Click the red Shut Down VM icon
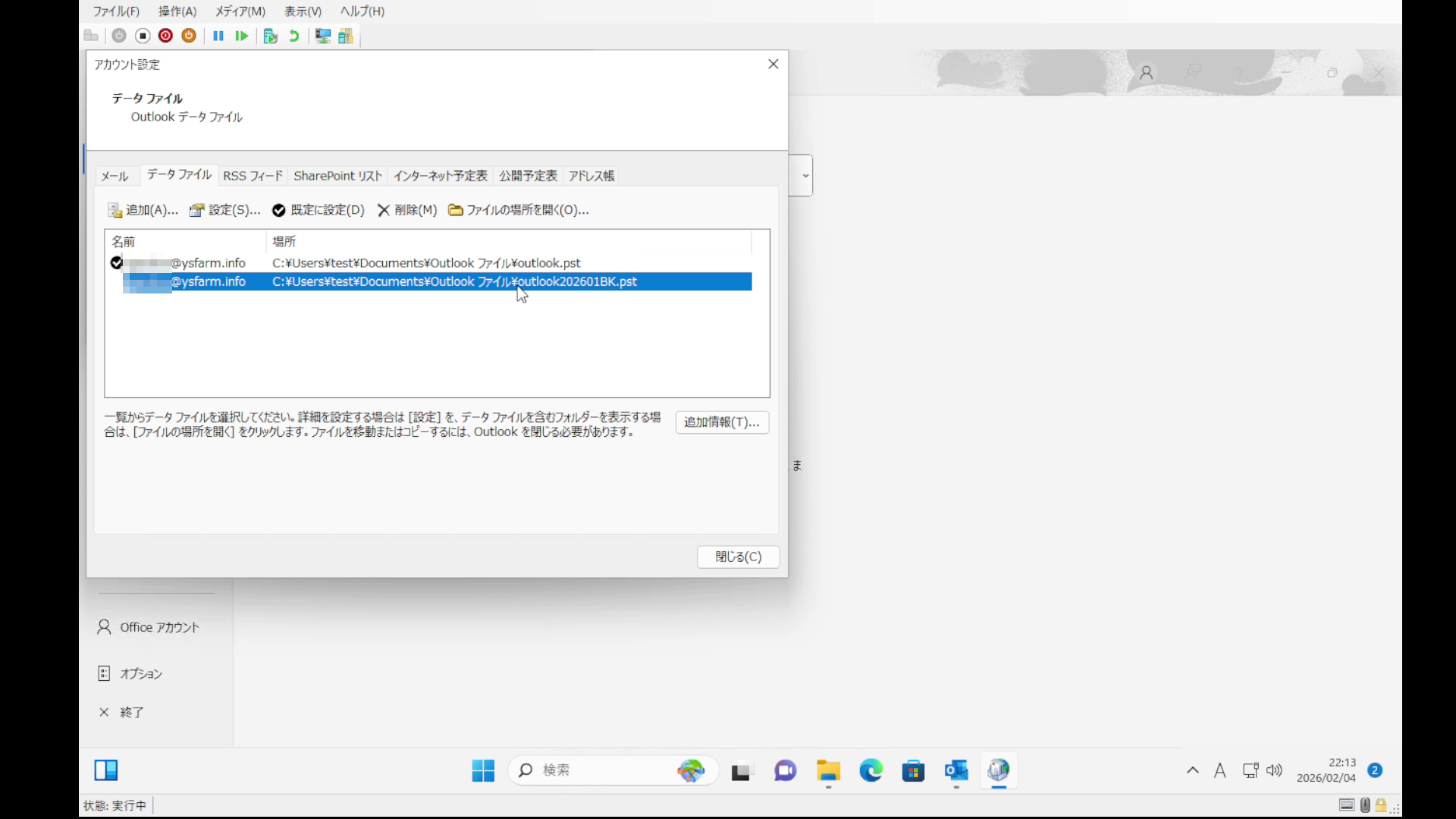 click(166, 36)
